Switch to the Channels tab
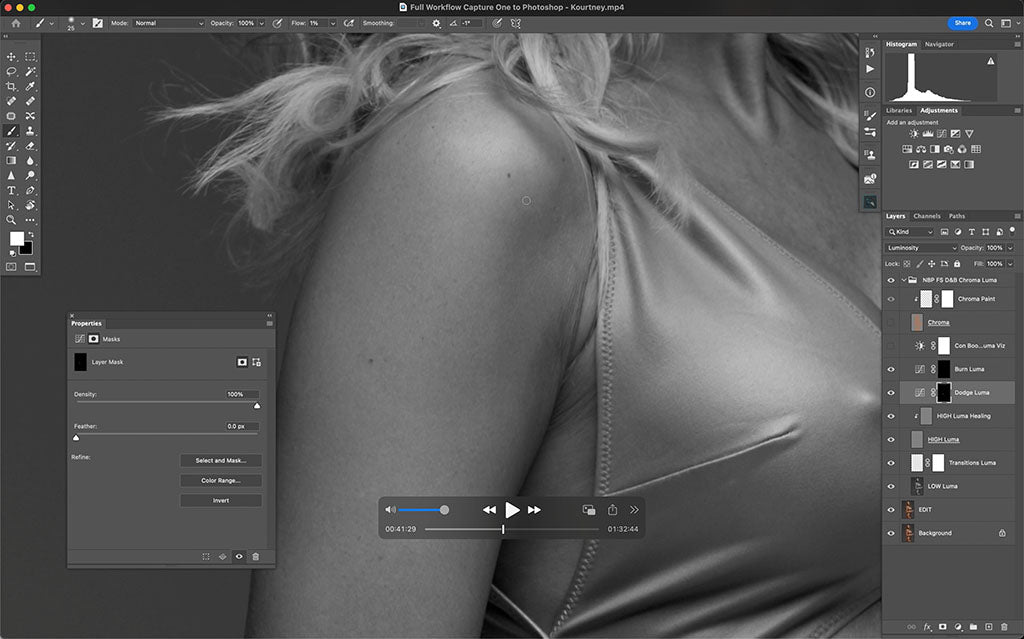 tap(925, 215)
